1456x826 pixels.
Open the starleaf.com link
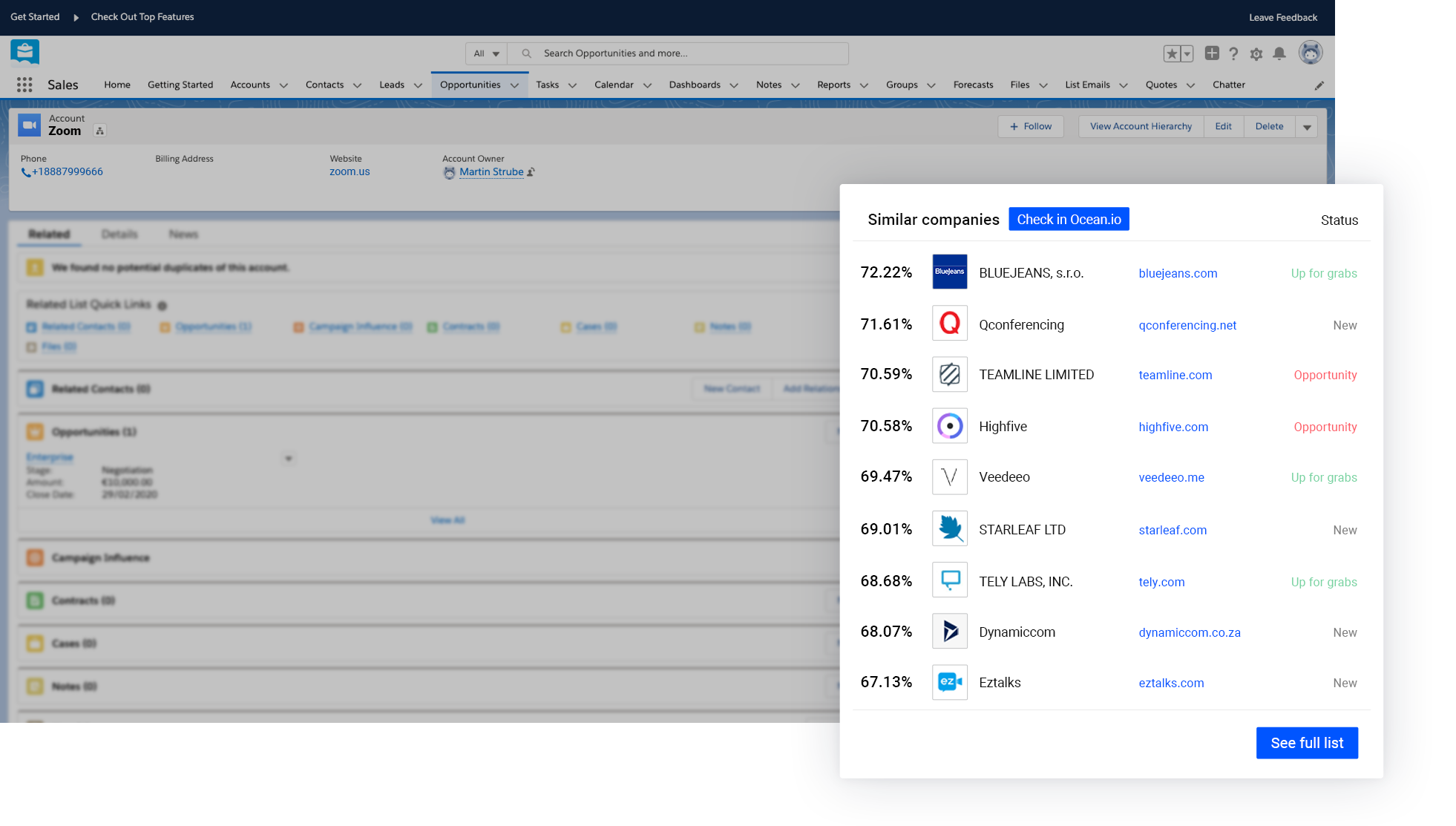tap(1173, 530)
